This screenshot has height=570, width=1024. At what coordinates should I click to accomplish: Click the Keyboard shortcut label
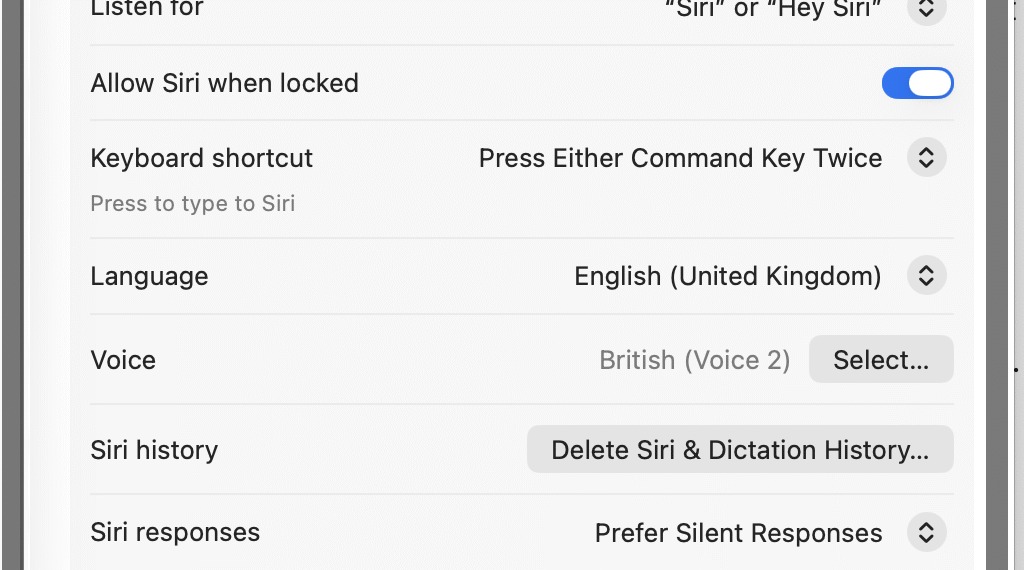pyautogui.click(x=201, y=158)
